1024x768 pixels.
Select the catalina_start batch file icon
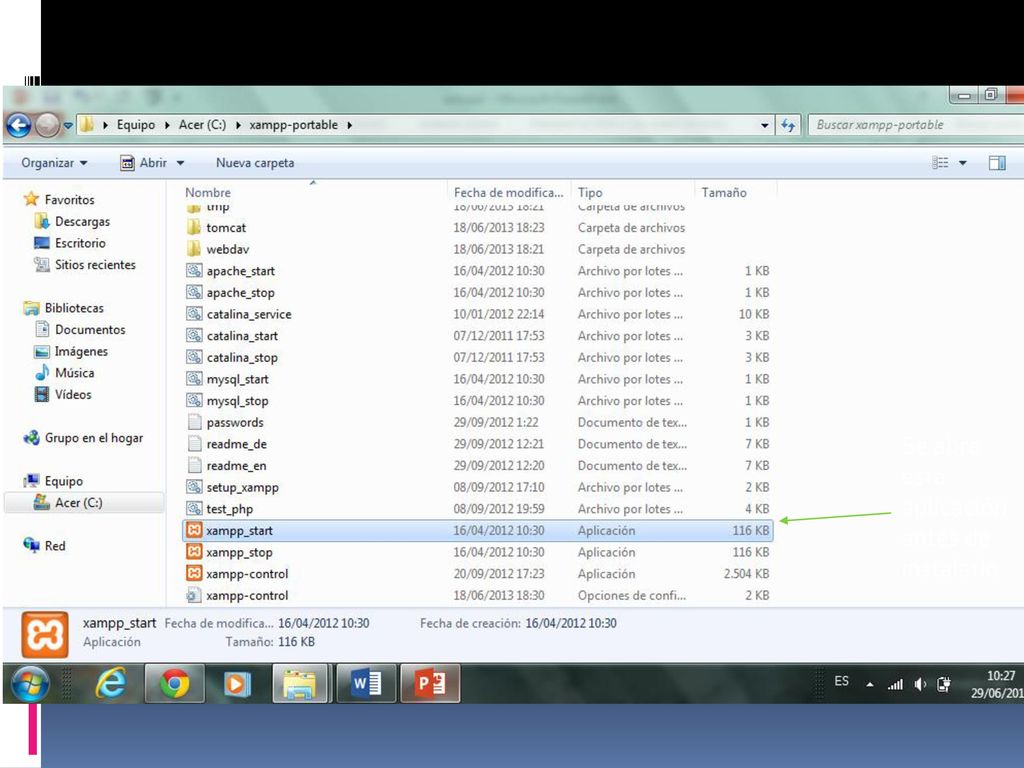pos(194,336)
